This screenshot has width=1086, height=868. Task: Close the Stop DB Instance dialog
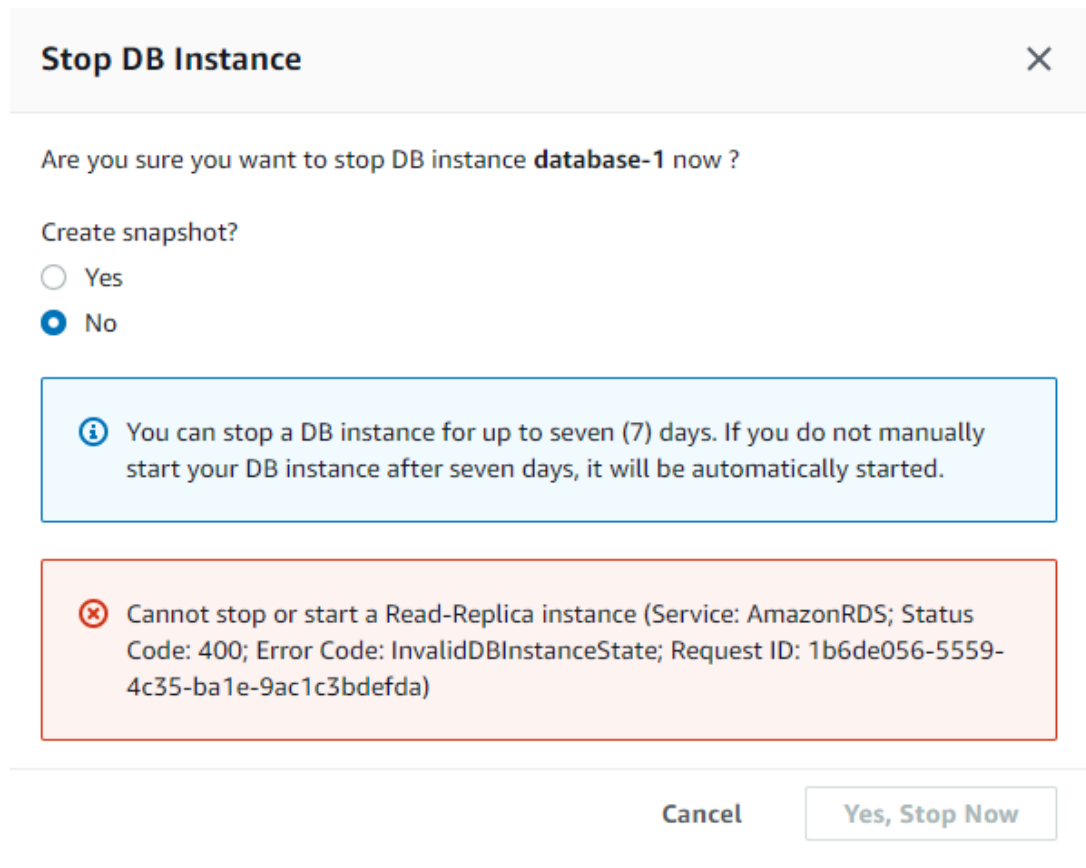pyautogui.click(x=1039, y=59)
